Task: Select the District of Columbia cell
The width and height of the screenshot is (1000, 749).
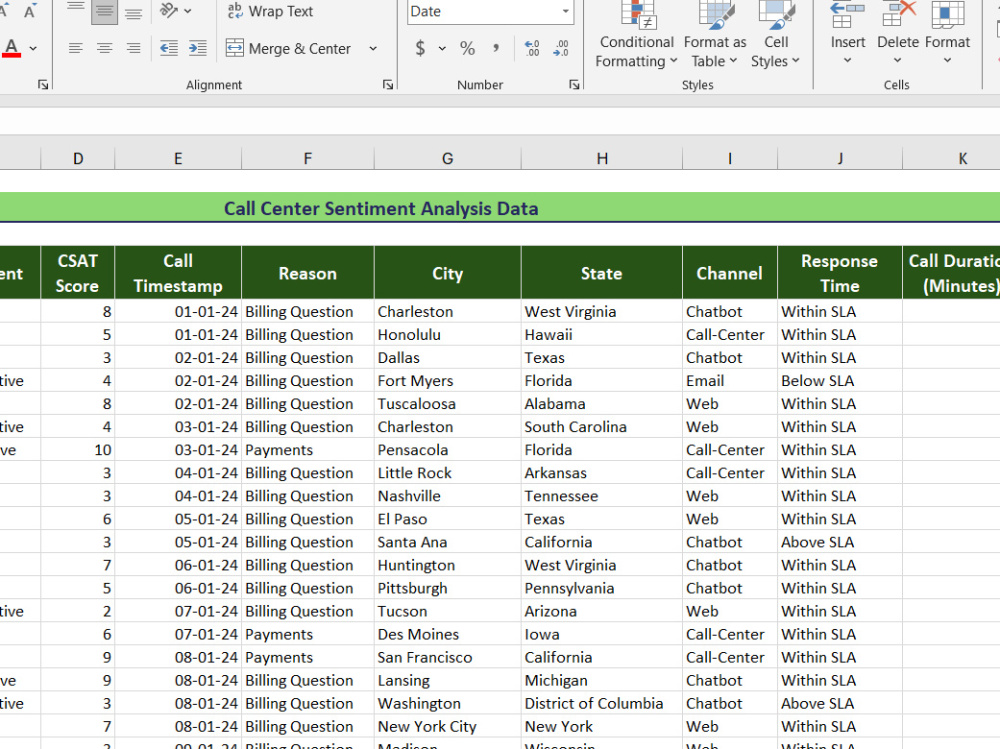Action: (x=601, y=703)
